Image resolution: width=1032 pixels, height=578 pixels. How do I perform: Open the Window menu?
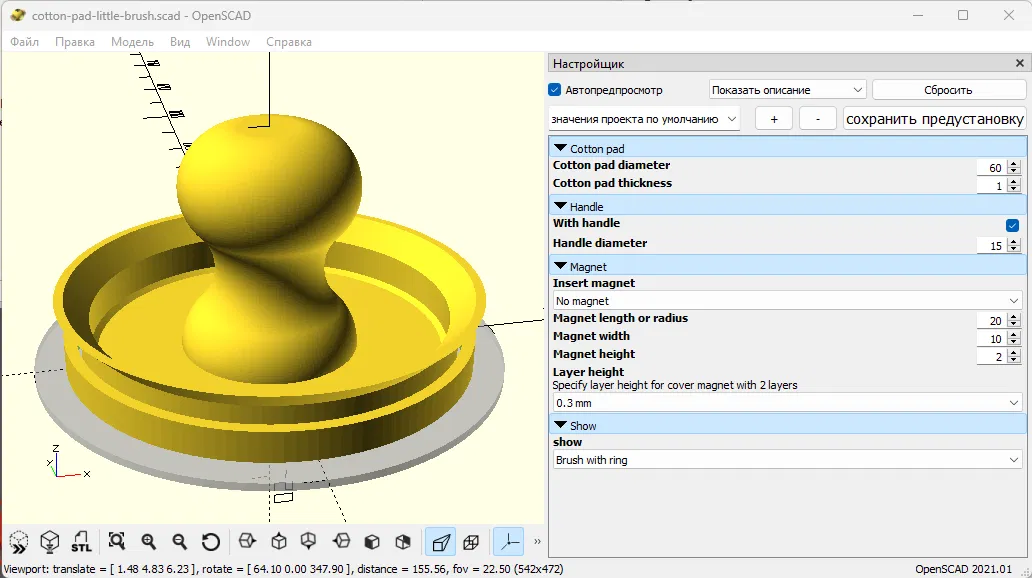coord(228,41)
